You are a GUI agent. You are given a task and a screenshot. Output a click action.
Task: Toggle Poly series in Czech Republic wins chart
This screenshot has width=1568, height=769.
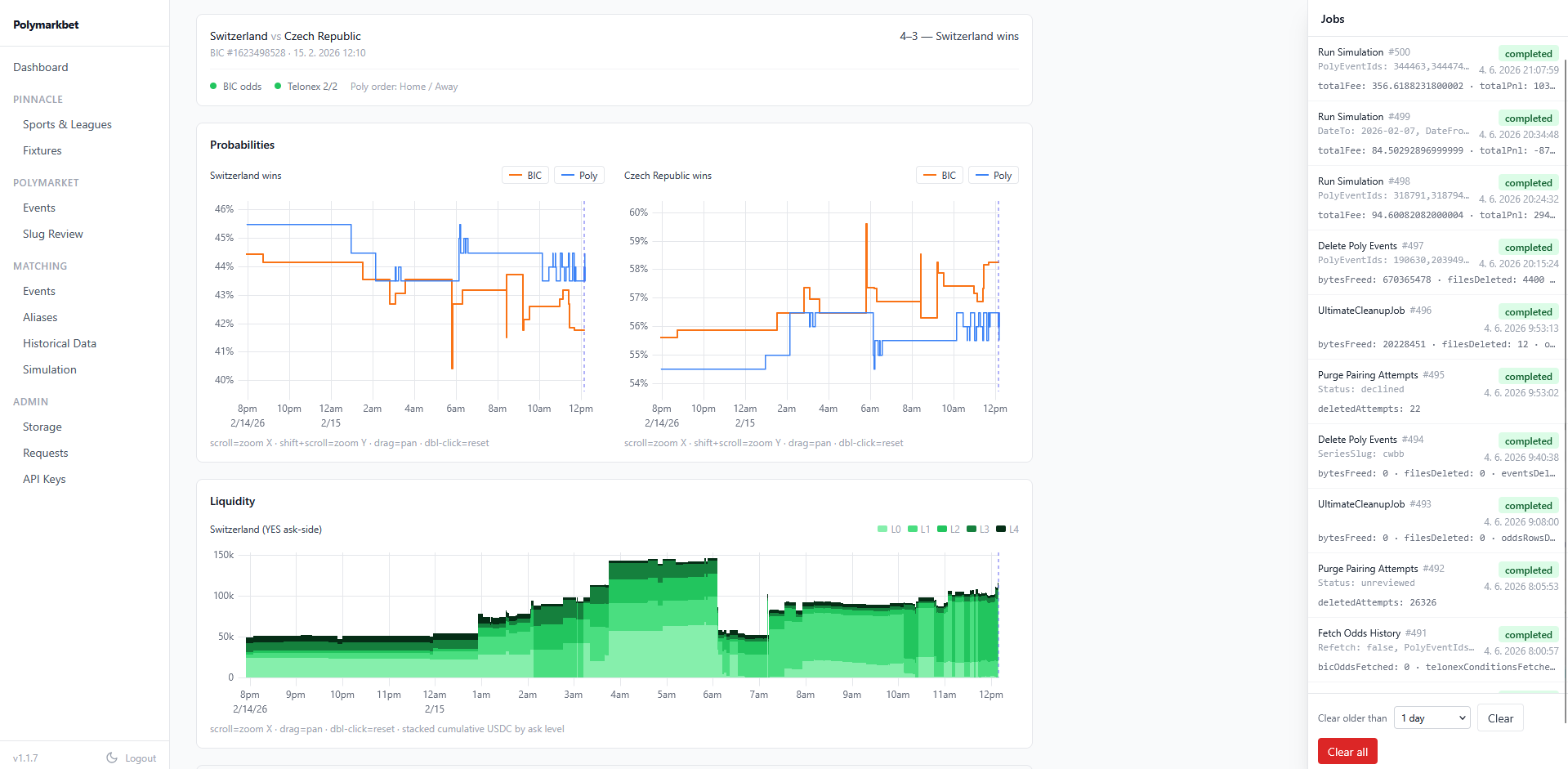click(994, 176)
